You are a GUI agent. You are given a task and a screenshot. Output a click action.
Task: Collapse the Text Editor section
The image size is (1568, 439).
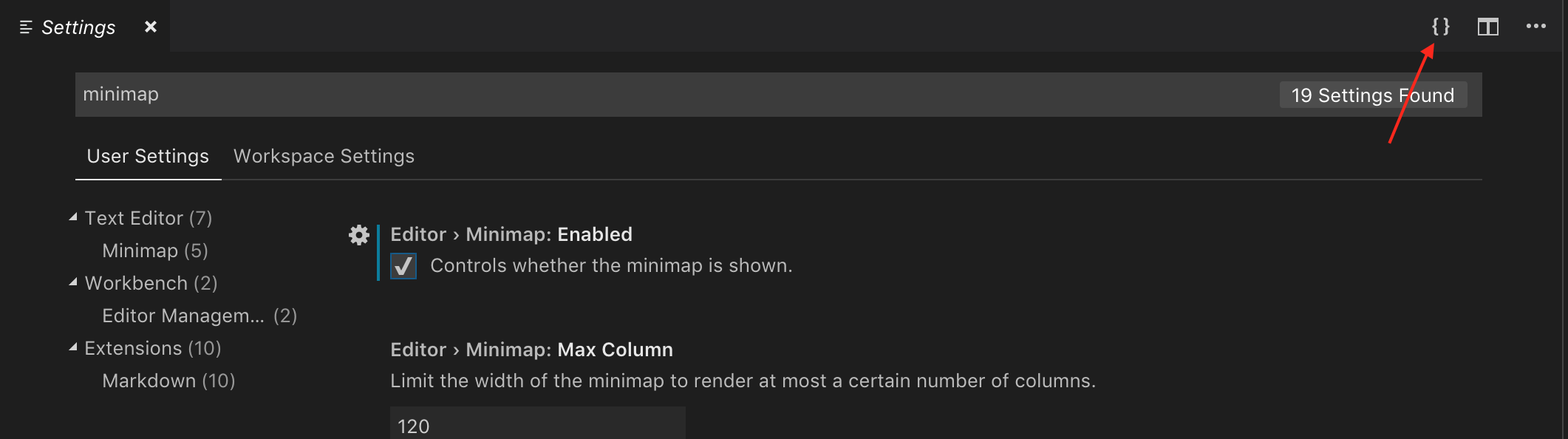pos(72,217)
